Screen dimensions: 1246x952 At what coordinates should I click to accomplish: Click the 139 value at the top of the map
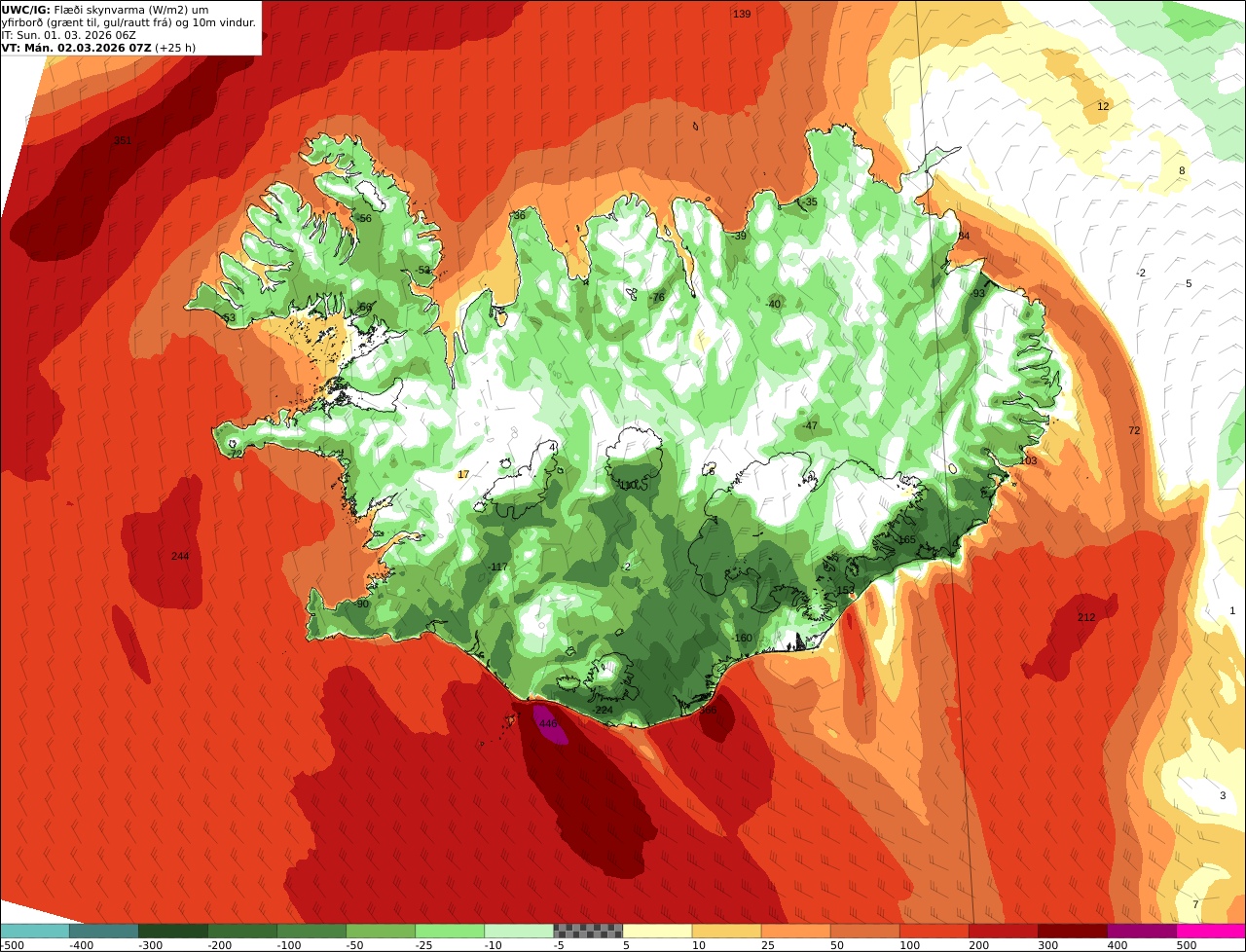742,14
